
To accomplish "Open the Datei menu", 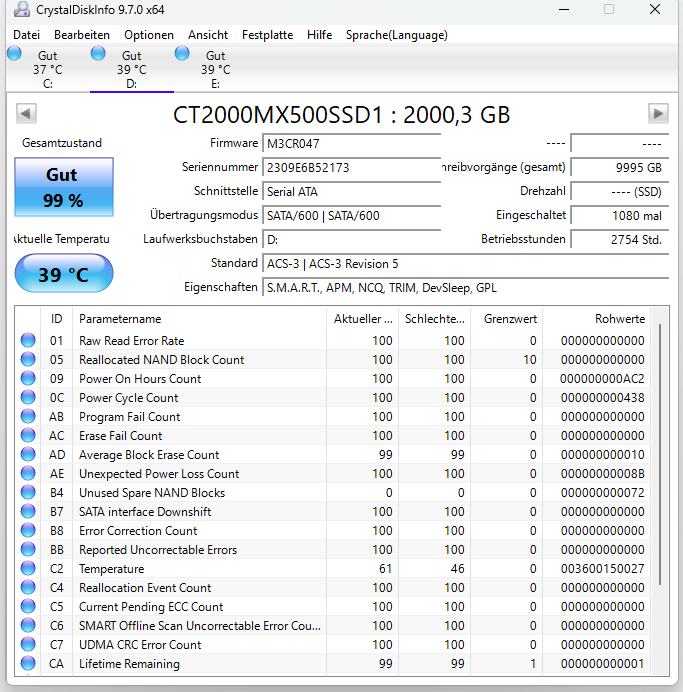I will coord(26,35).
